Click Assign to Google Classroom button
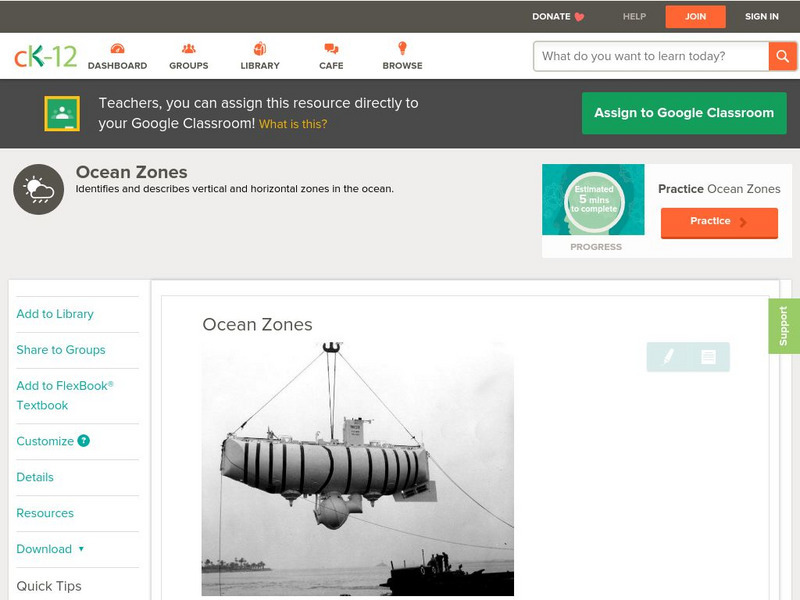This screenshot has width=800, height=600. point(684,113)
